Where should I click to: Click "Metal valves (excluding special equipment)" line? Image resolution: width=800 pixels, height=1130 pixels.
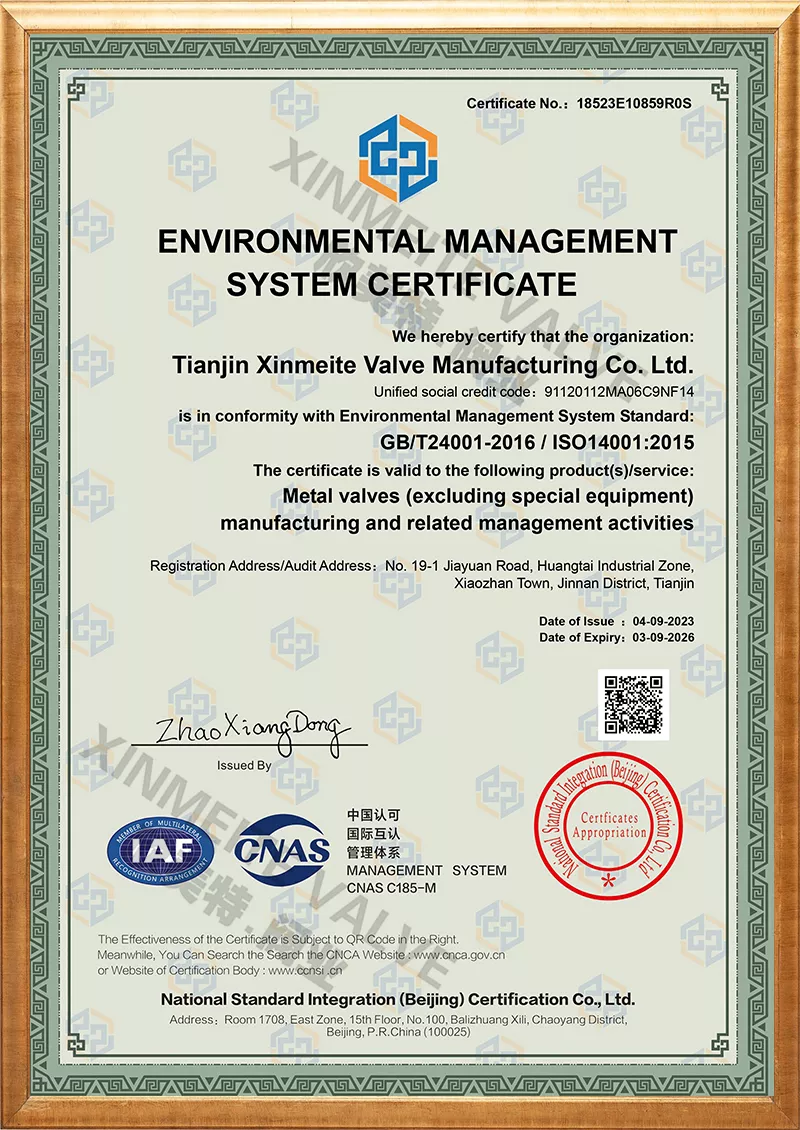tap(488, 497)
